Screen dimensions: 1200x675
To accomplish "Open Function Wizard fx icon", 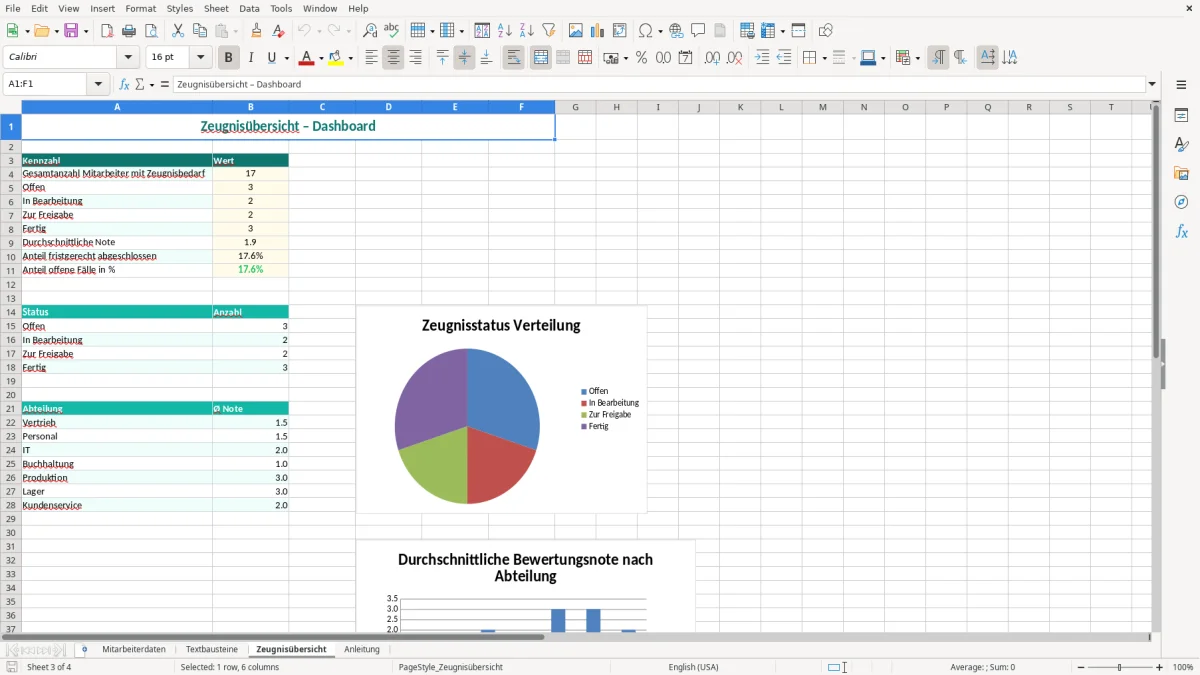I will tap(125, 84).
